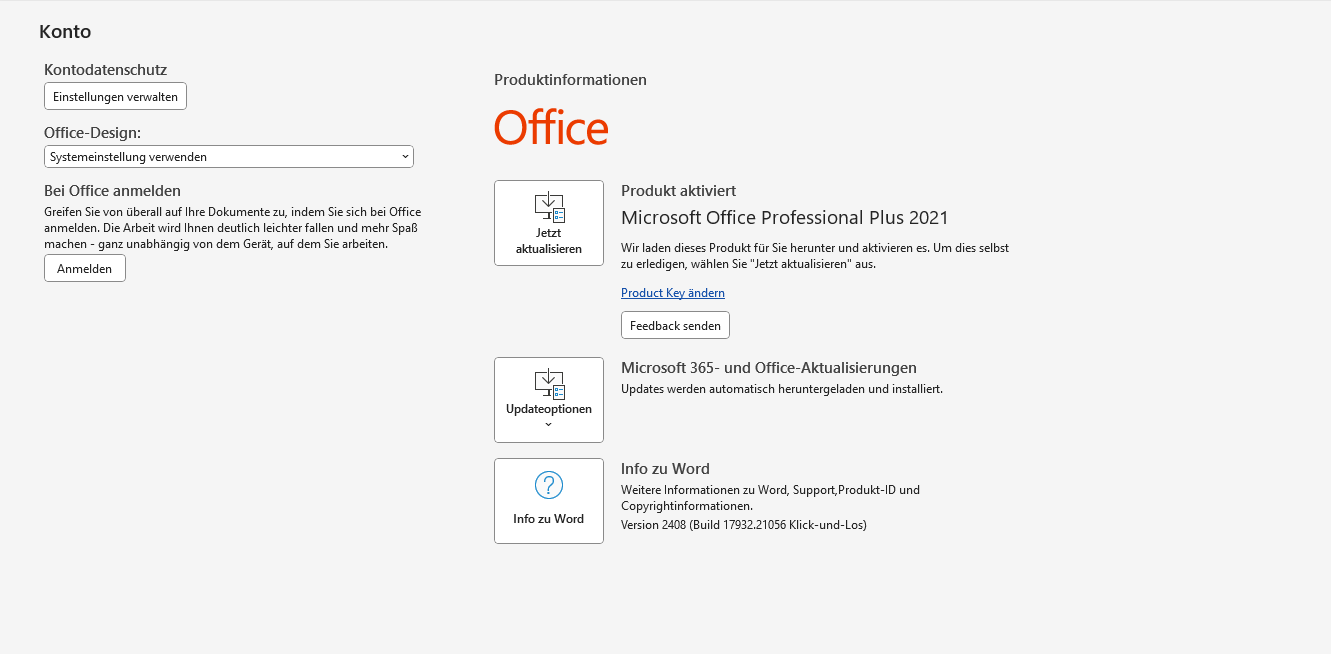The height and width of the screenshot is (654, 1331).
Task: Click Microsoft Office Professional Plus 2021 text
Action: pos(785,218)
